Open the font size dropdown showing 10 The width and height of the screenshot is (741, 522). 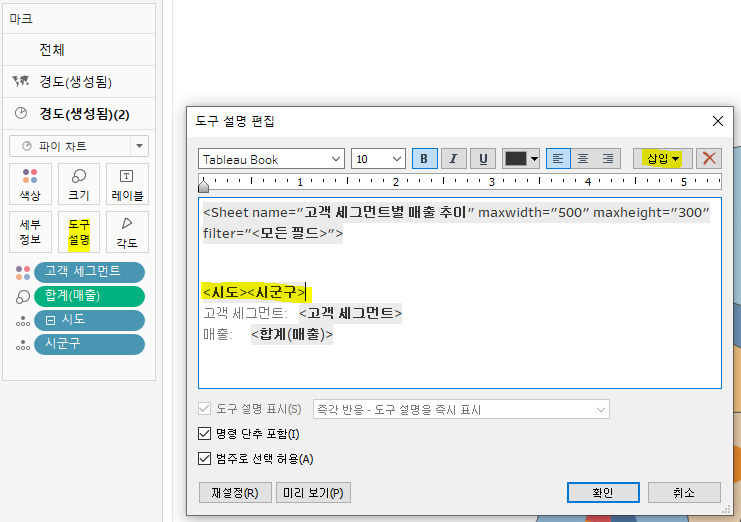[378, 159]
